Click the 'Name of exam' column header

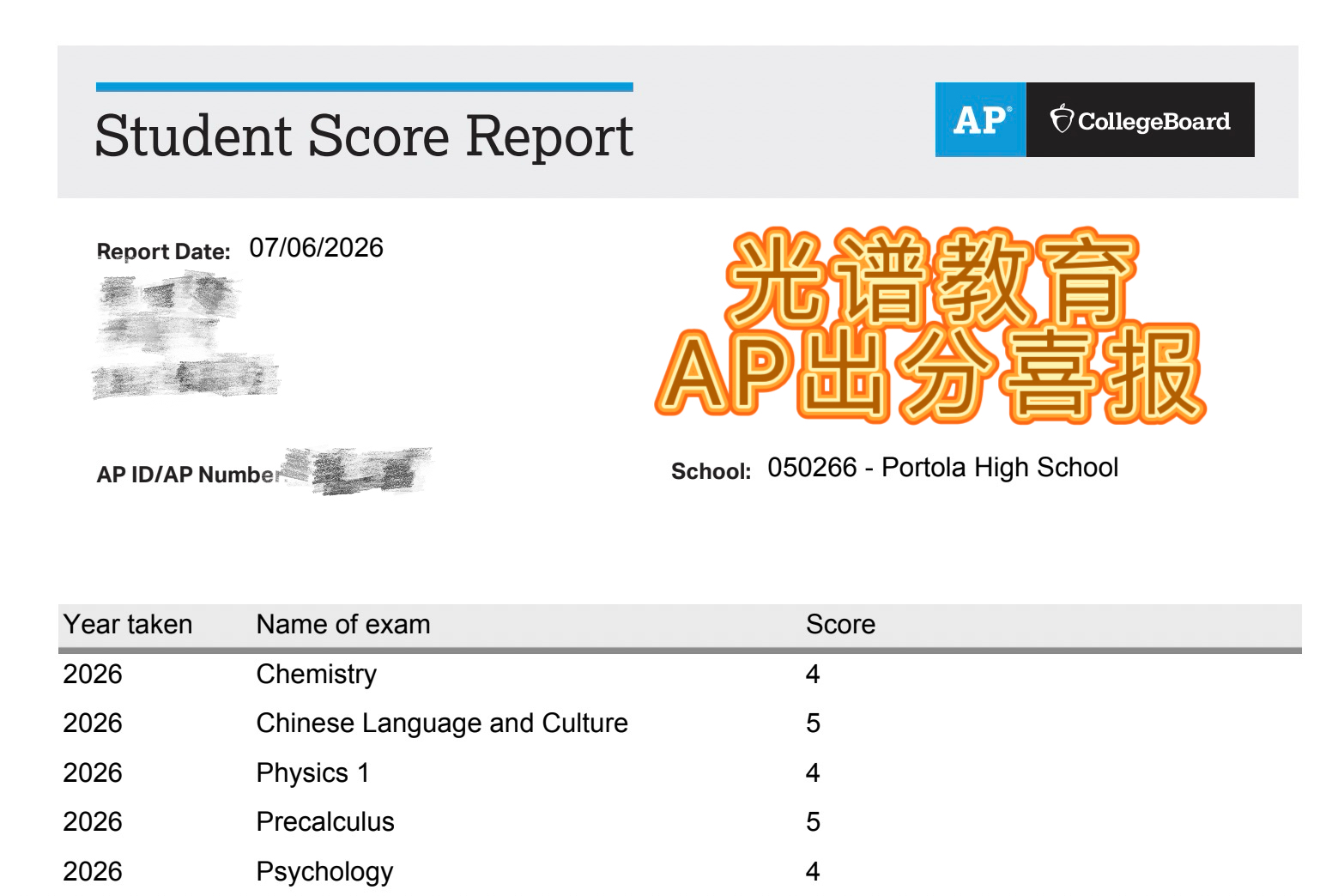[x=343, y=625]
